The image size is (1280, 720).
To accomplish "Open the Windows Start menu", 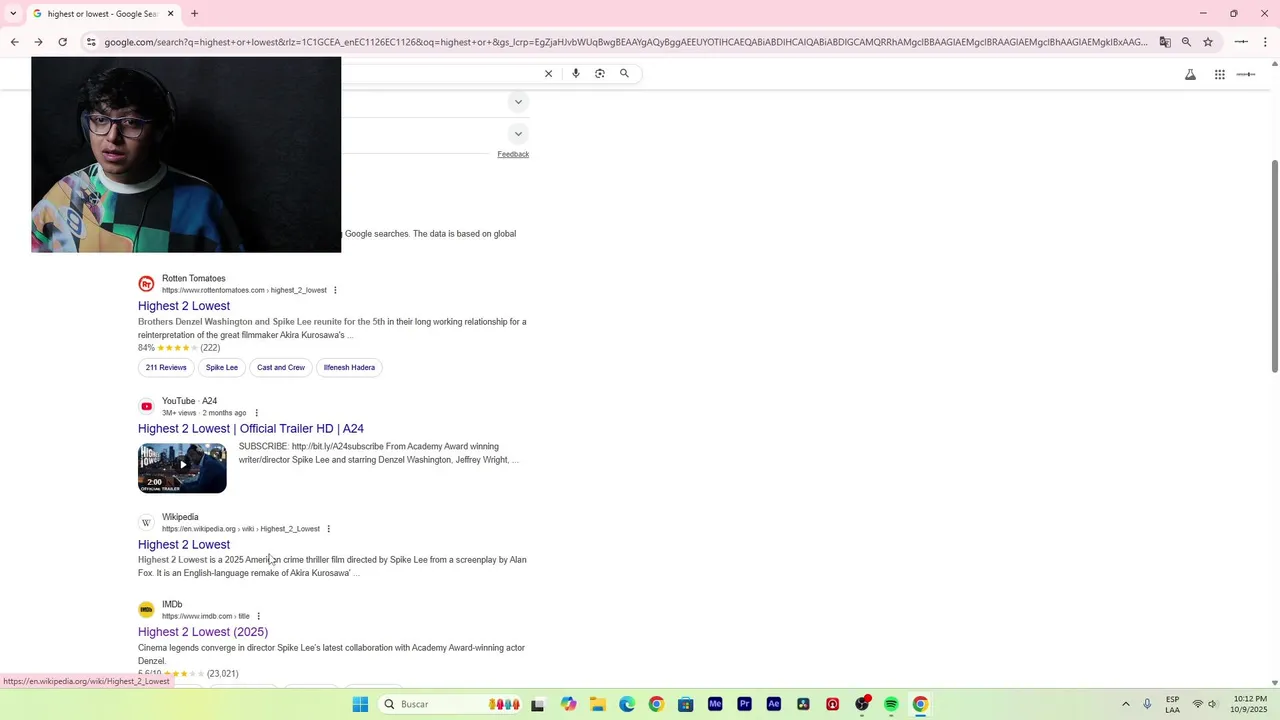I will pos(360,704).
